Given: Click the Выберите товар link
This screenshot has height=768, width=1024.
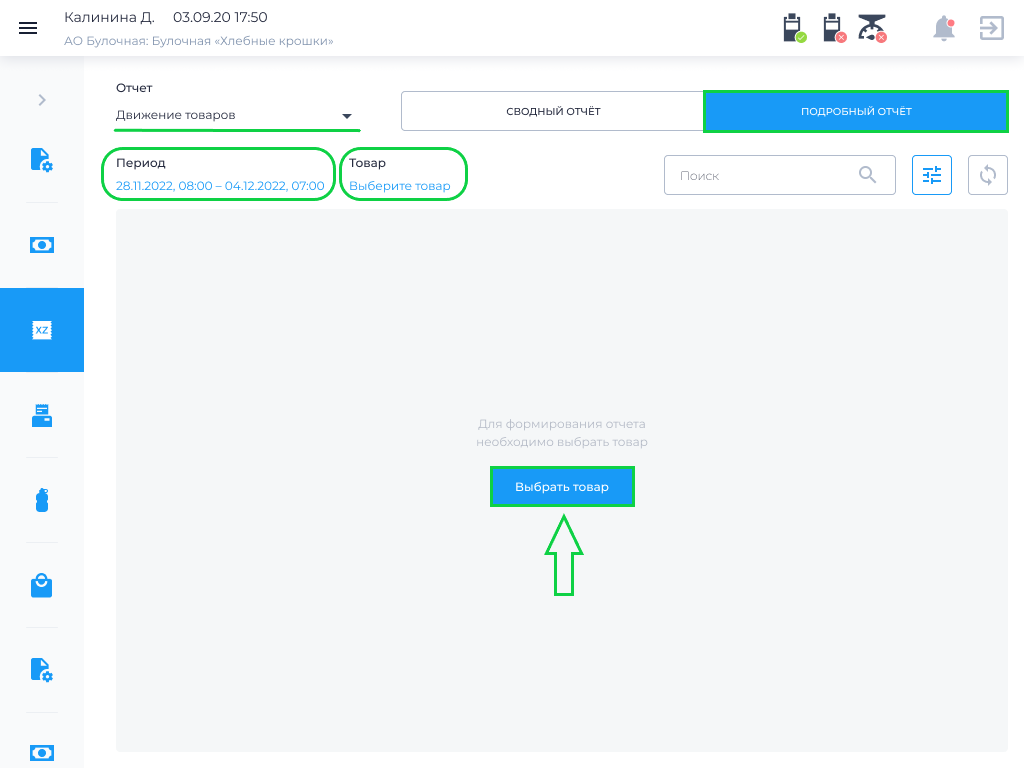Looking at the screenshot, I should pyautogui.click(x=400, y=186).
